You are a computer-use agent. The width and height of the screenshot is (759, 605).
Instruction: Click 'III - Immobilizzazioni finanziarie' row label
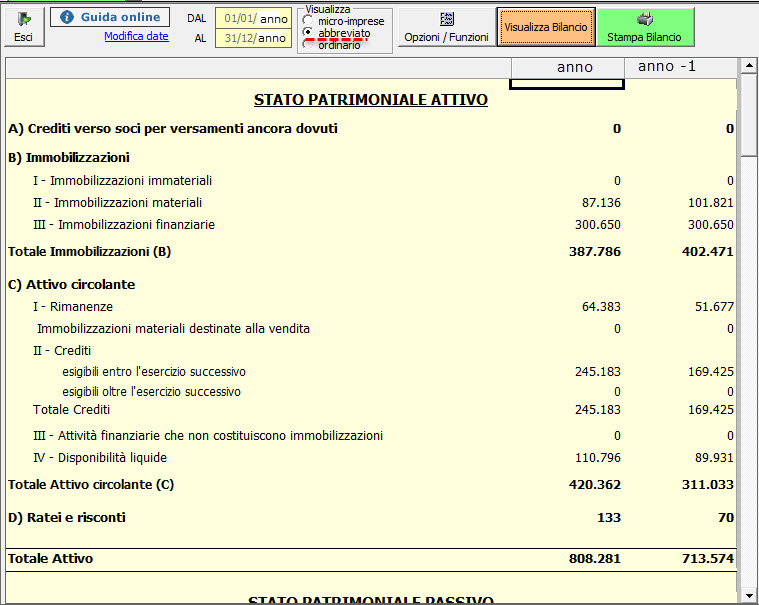pyautogui.click(x=124, y=225)
